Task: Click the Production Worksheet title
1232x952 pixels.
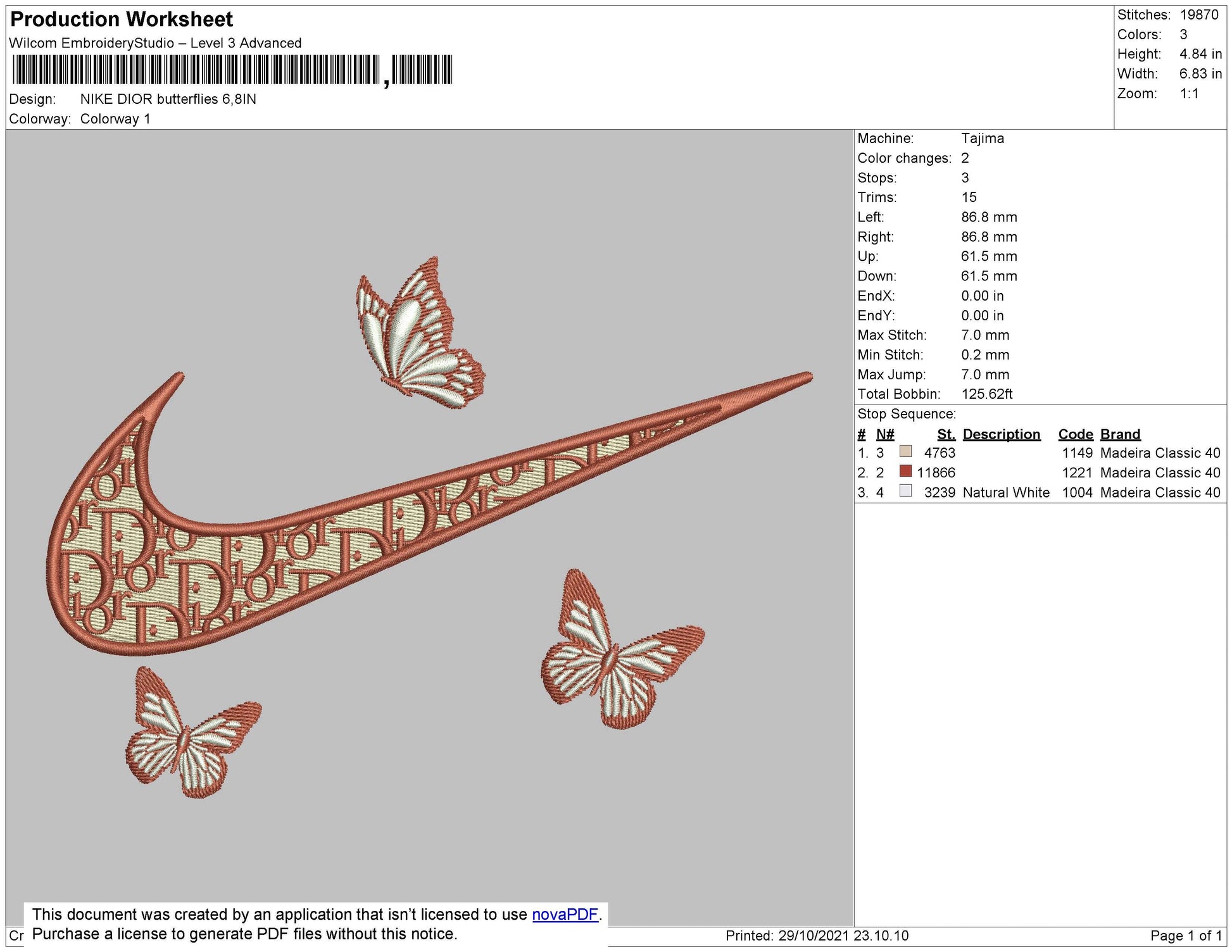Action: 122,19
